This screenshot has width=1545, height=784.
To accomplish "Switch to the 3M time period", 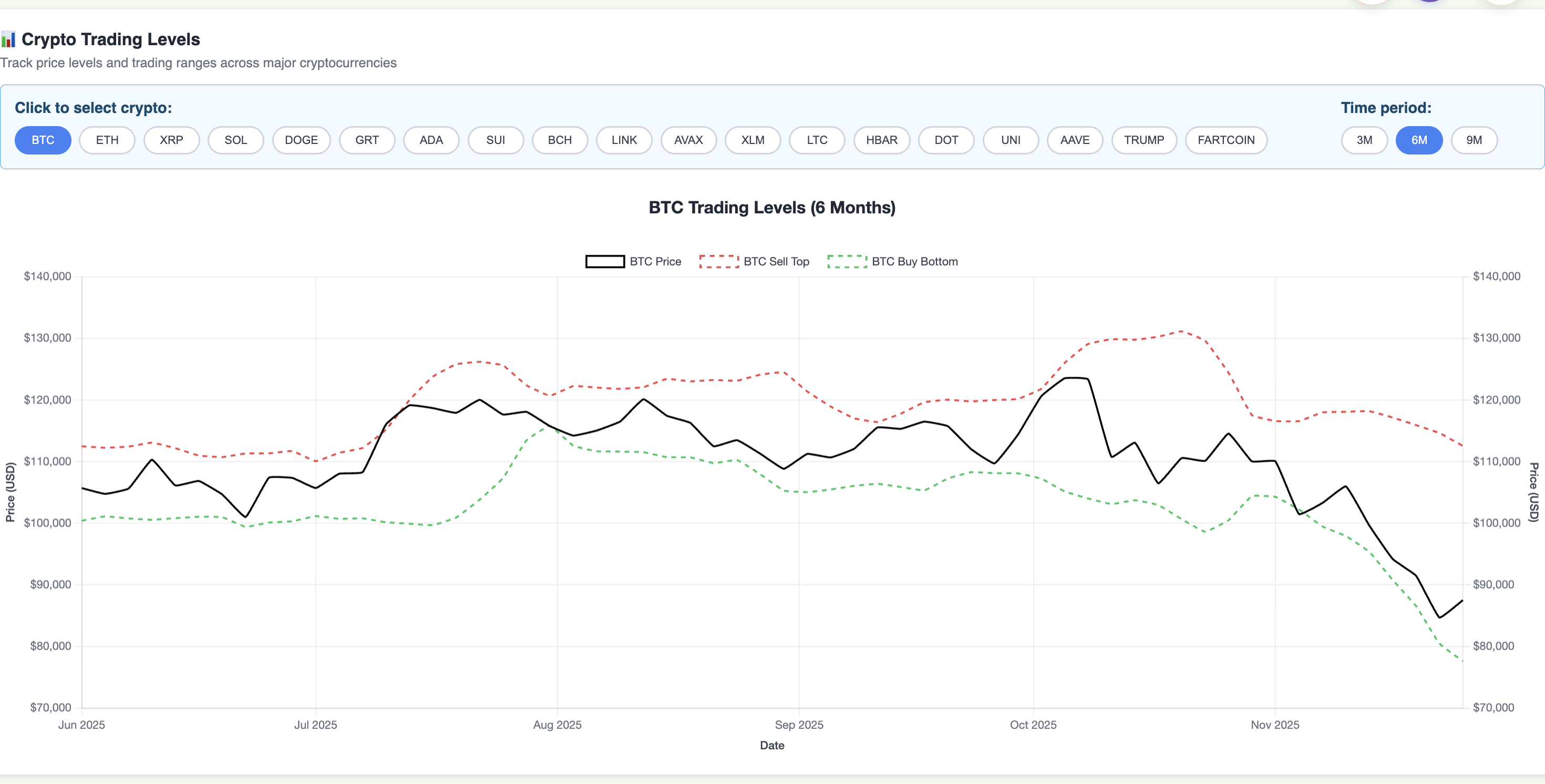I will pyautogui.click(x=1364, y=140).
